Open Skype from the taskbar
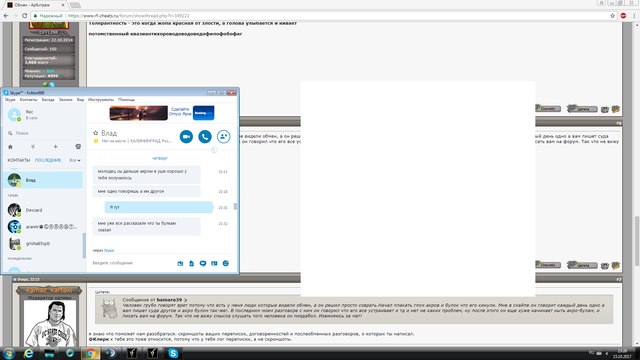The height and width of the screenshot is (360, 640). 173,353
